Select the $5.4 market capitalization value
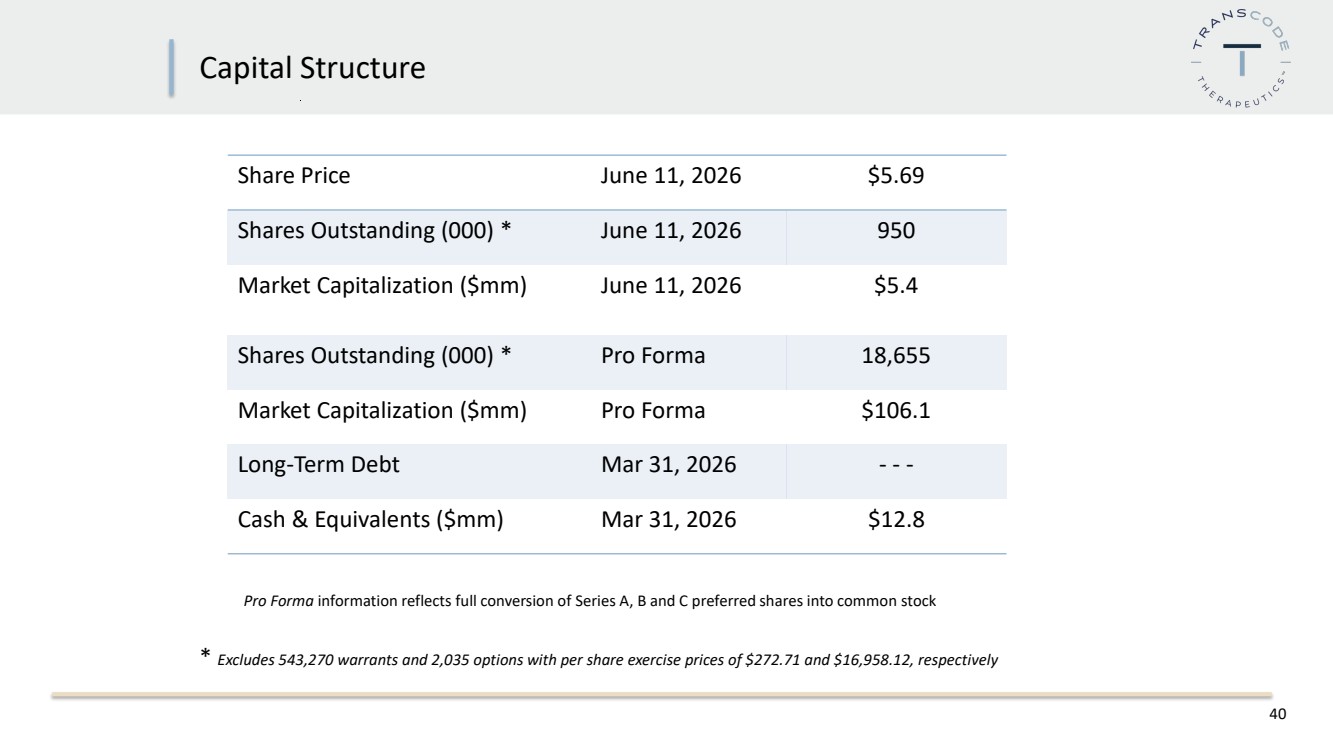Viewport: 1333px width, 749px height. (x=896, y=285)
